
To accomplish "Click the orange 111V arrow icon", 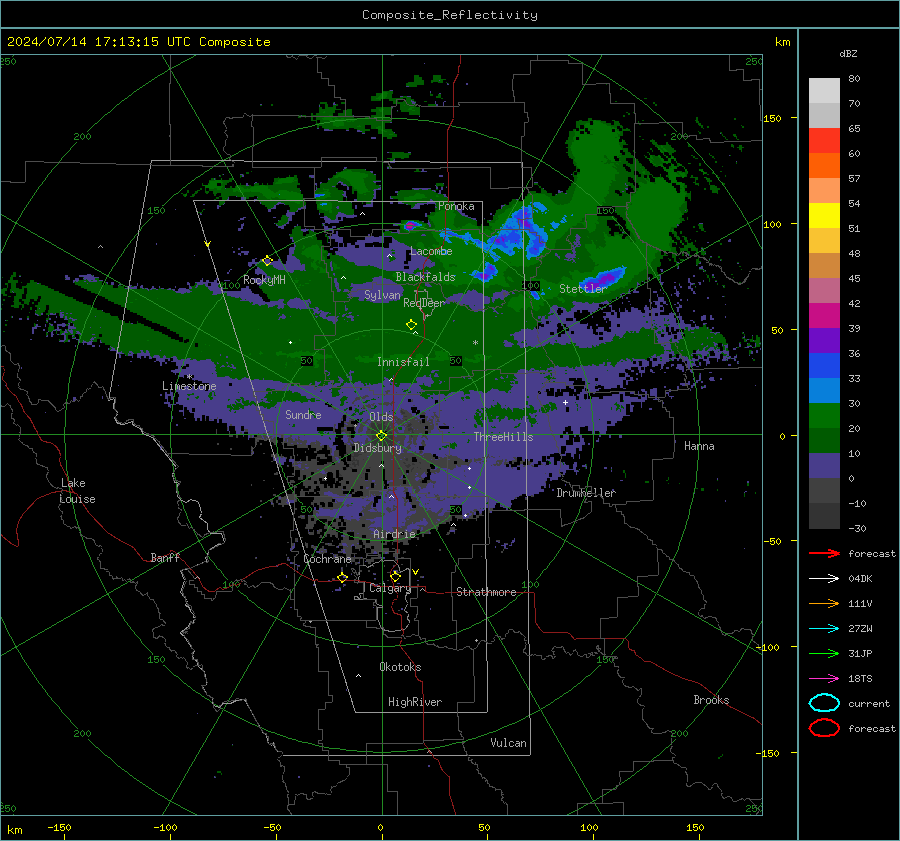I will click(x=824, y=603).
